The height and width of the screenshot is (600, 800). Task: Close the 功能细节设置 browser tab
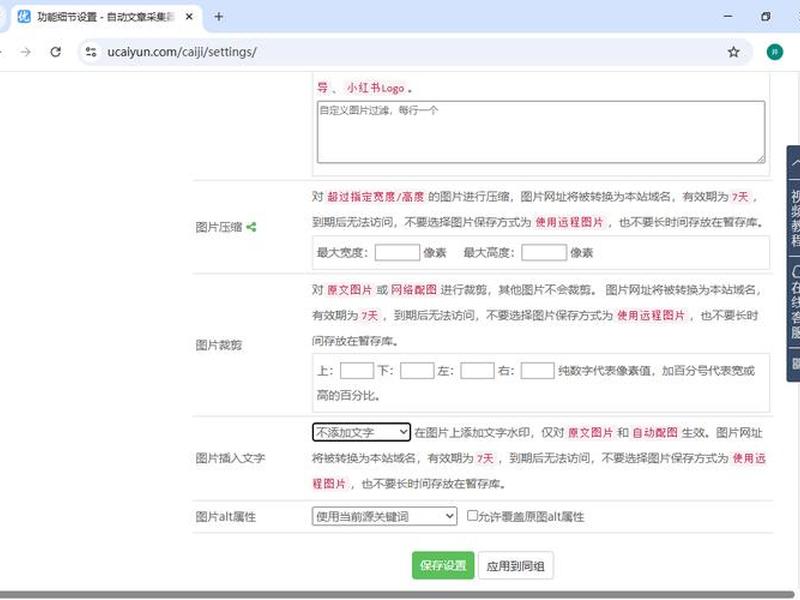pos(189,17)
